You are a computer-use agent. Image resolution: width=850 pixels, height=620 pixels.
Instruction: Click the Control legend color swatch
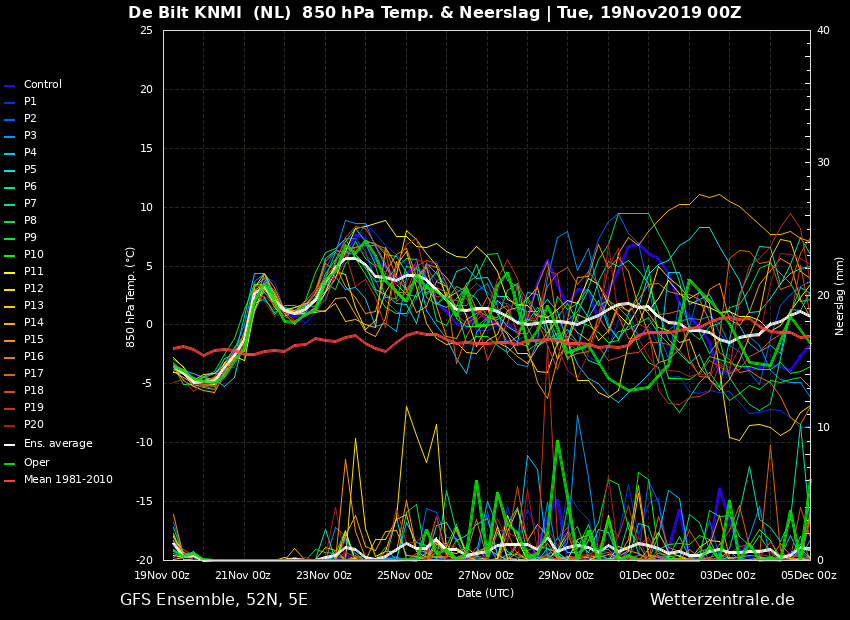click(10, 86)
